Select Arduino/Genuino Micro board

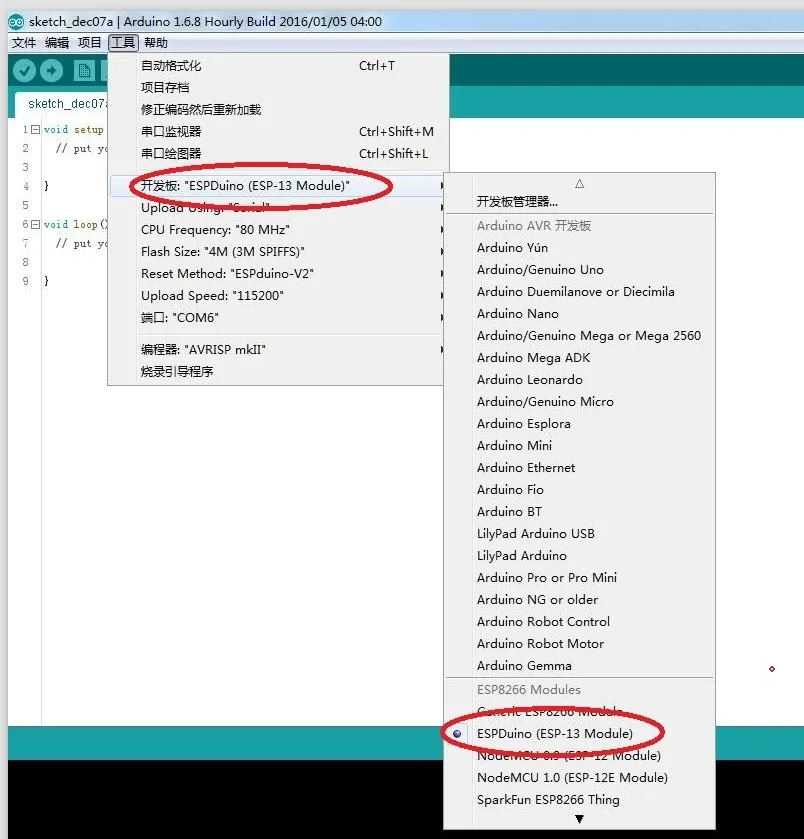click(580, 401)
